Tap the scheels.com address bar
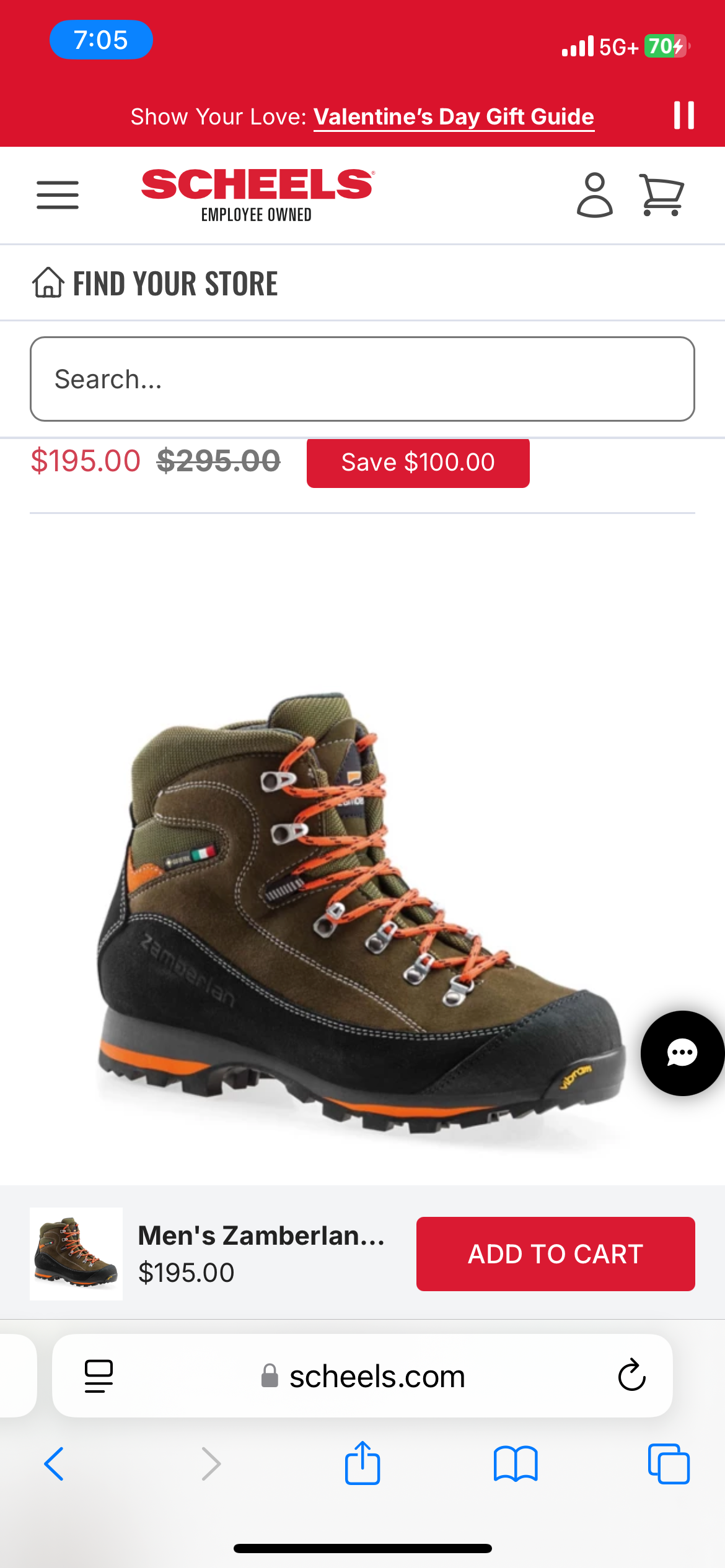This screenshot has height=1568, width=725. tap(362, 1376)
